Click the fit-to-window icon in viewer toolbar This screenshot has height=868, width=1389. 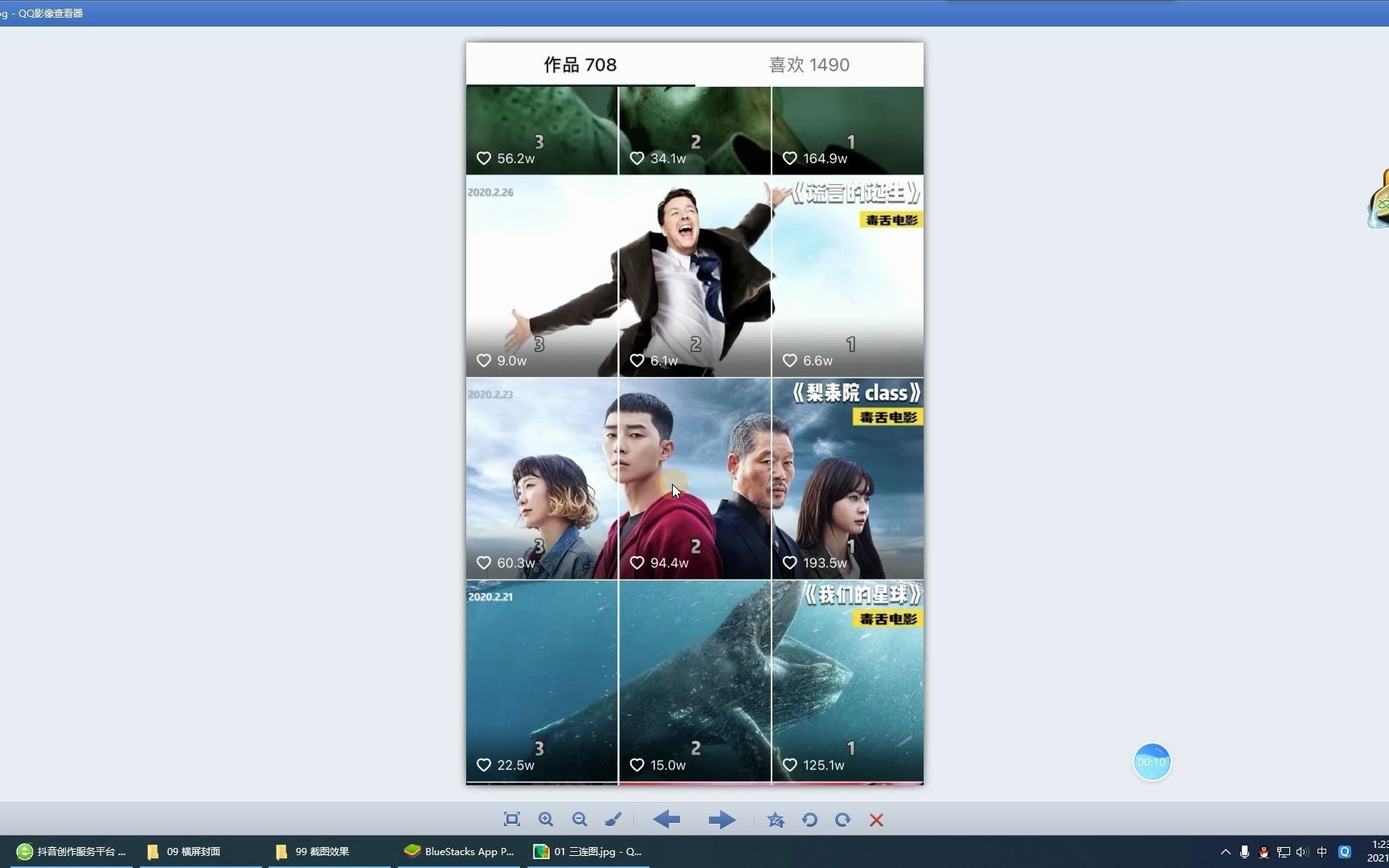click(512, 819)
